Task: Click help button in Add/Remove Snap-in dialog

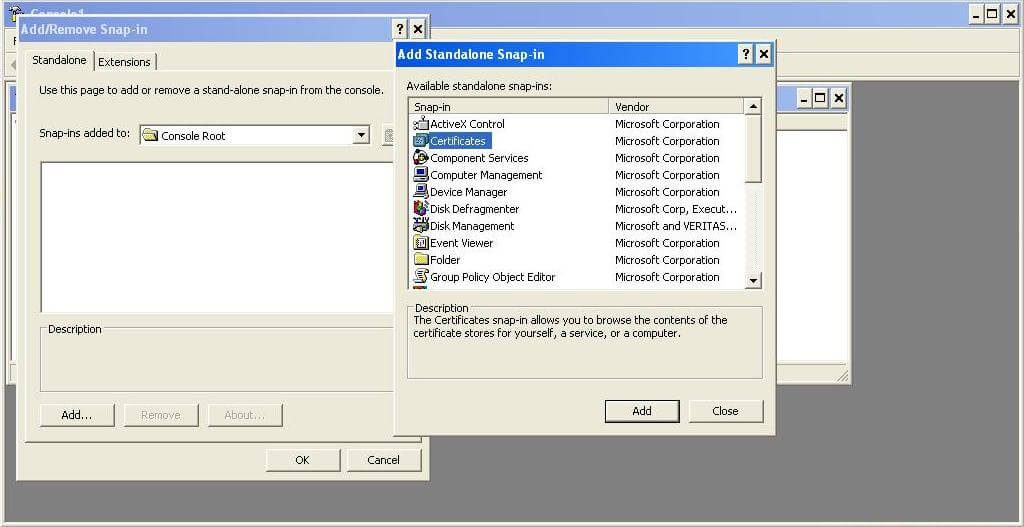Action: coord(400,29)
